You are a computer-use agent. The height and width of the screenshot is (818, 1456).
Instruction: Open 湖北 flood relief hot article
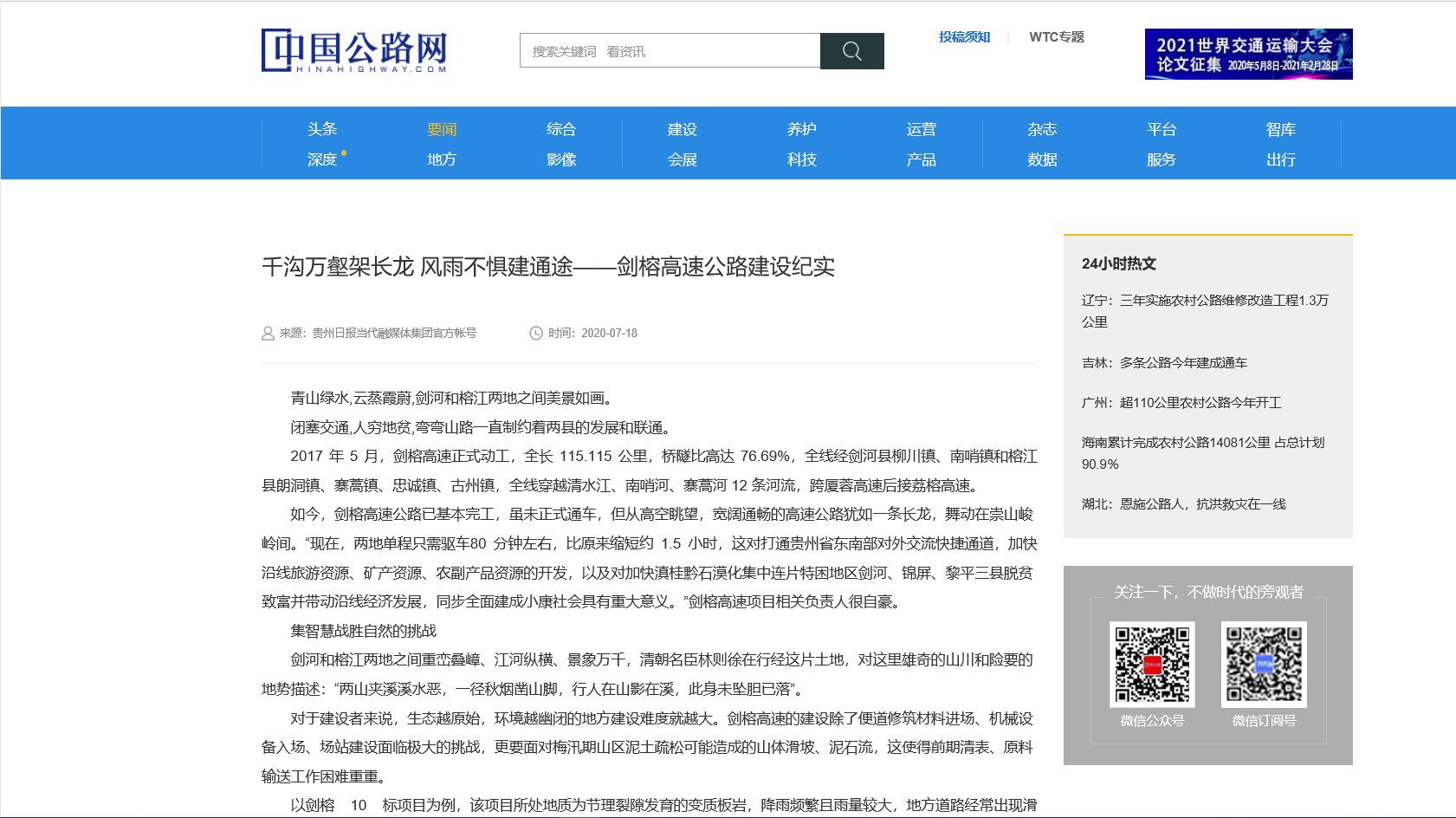(1183, 503)
